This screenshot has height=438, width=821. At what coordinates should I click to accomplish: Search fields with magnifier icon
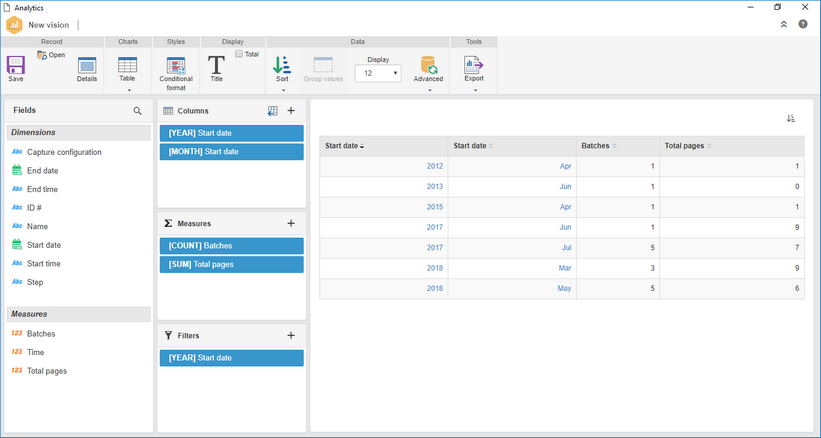(137, 111)
